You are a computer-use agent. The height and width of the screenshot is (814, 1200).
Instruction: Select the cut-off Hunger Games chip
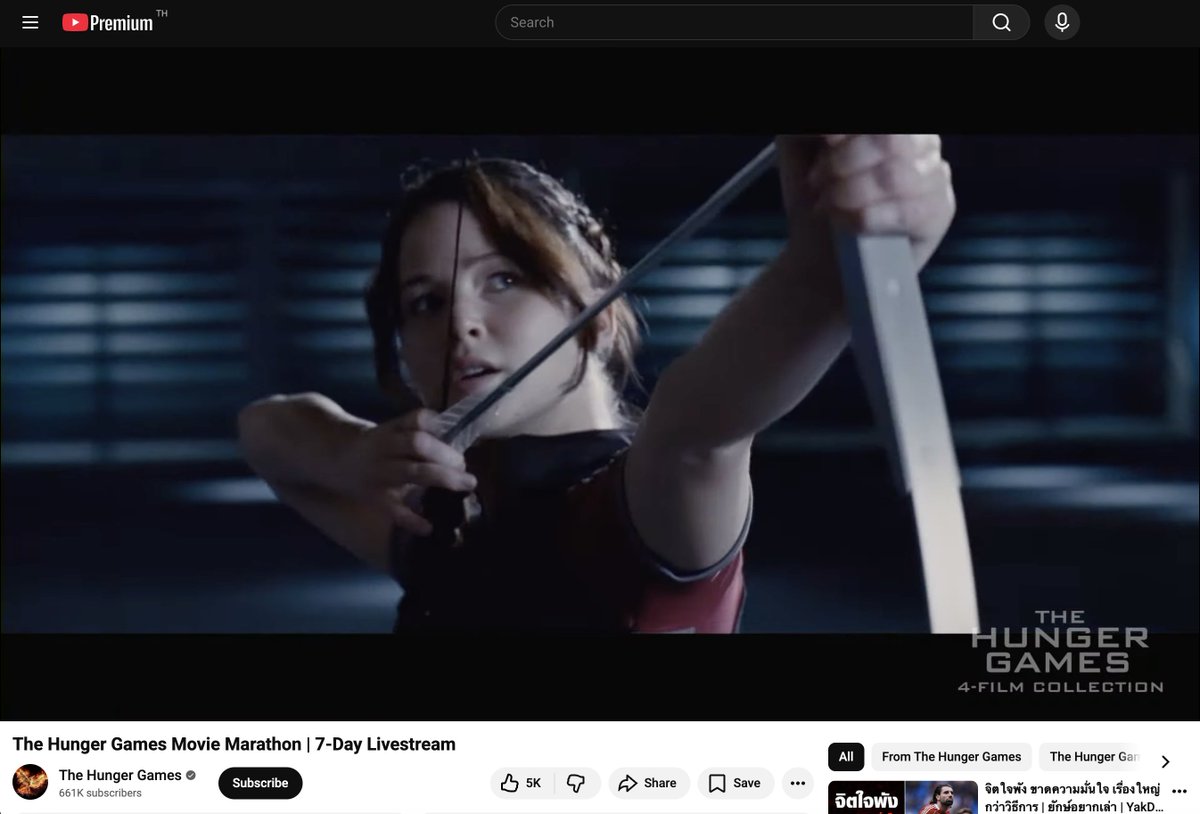(x=1094, y=757)
